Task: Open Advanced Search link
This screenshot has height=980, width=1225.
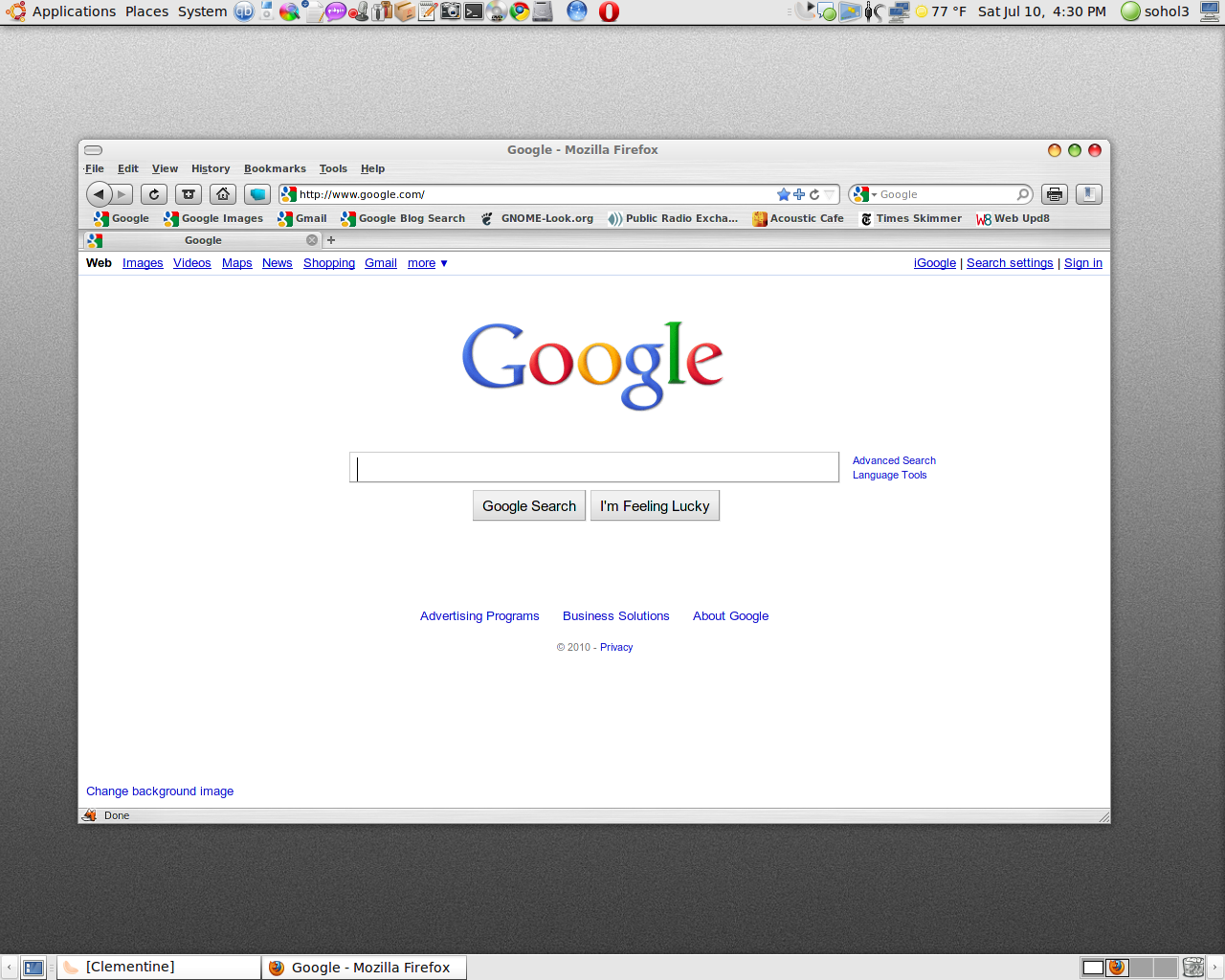Action: [894, 460]
